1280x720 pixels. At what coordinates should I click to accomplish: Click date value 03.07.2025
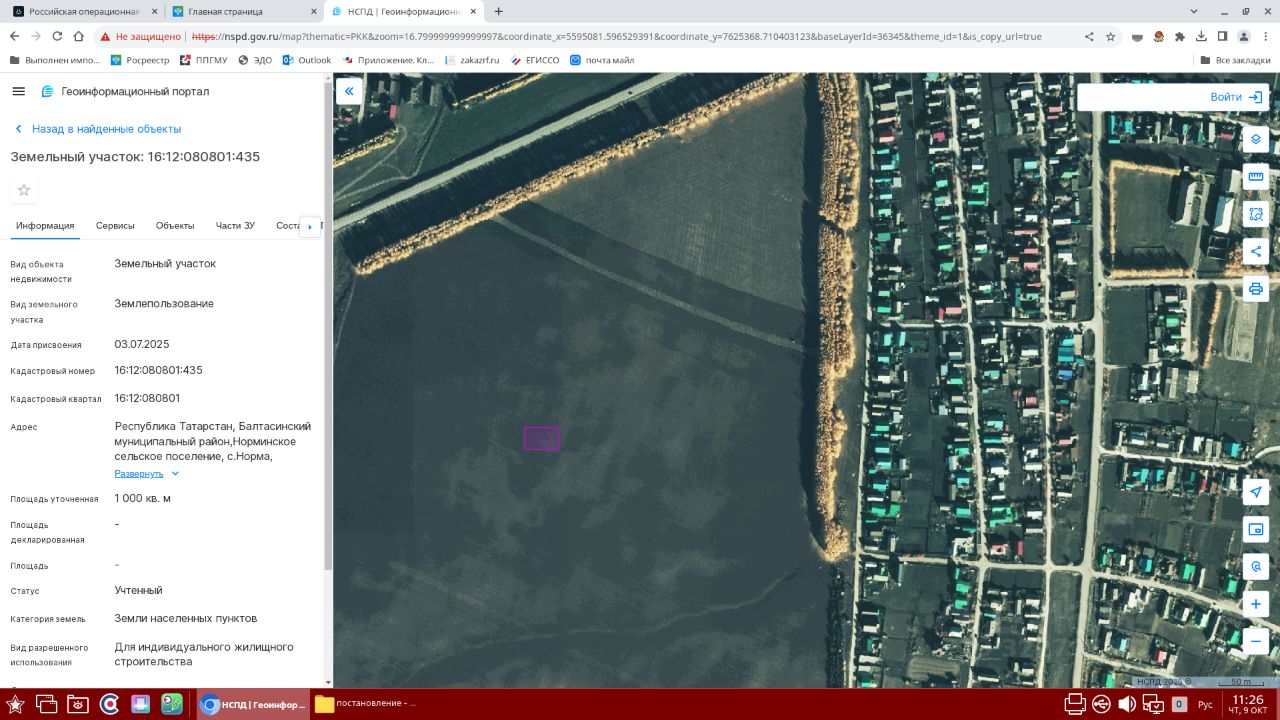click(x=142, y=344)
